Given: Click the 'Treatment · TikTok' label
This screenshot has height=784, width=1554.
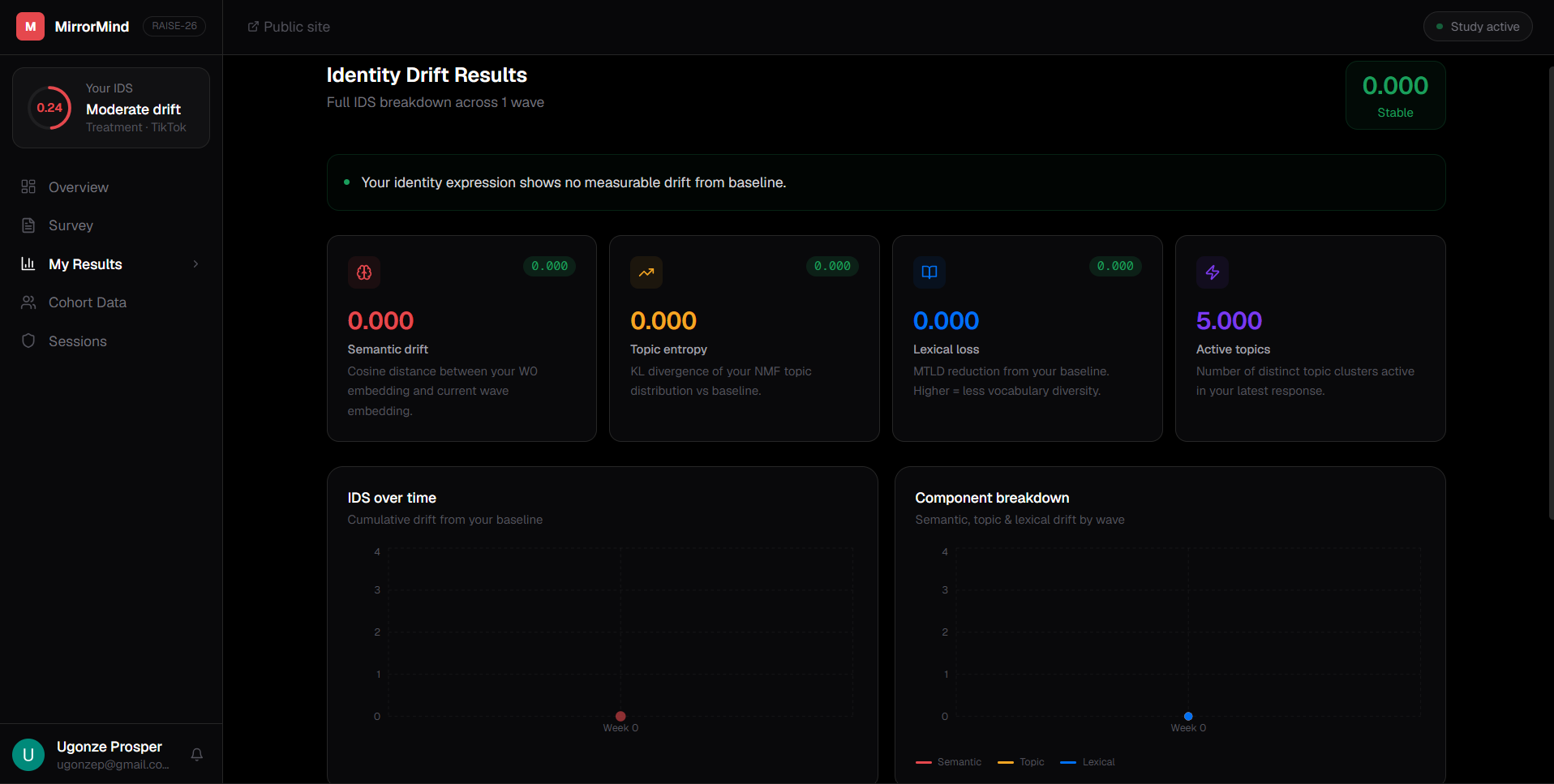Looking at the screenshot, I should coord(136,127).
